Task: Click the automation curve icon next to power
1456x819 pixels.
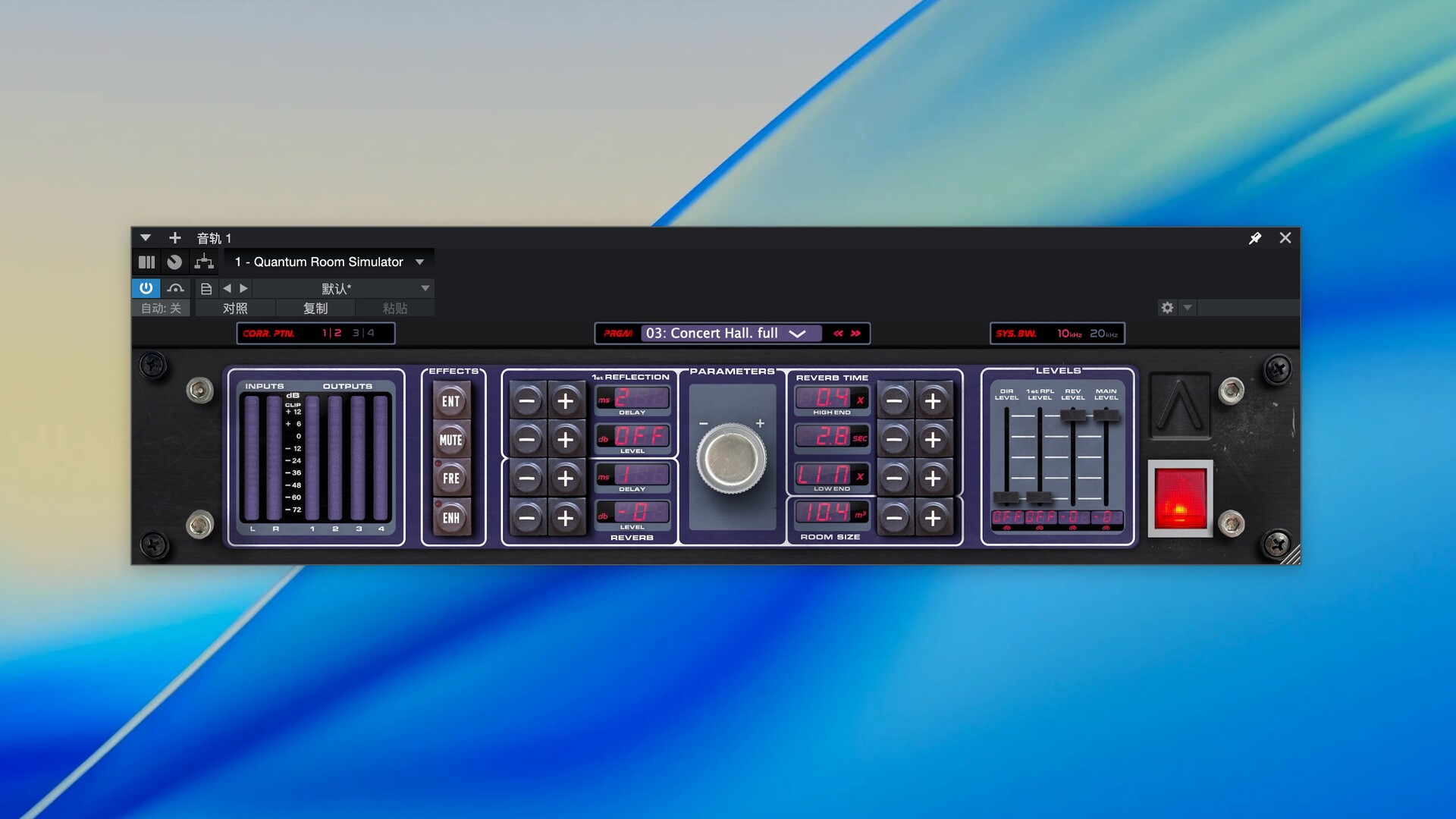Action: [175, 288]
